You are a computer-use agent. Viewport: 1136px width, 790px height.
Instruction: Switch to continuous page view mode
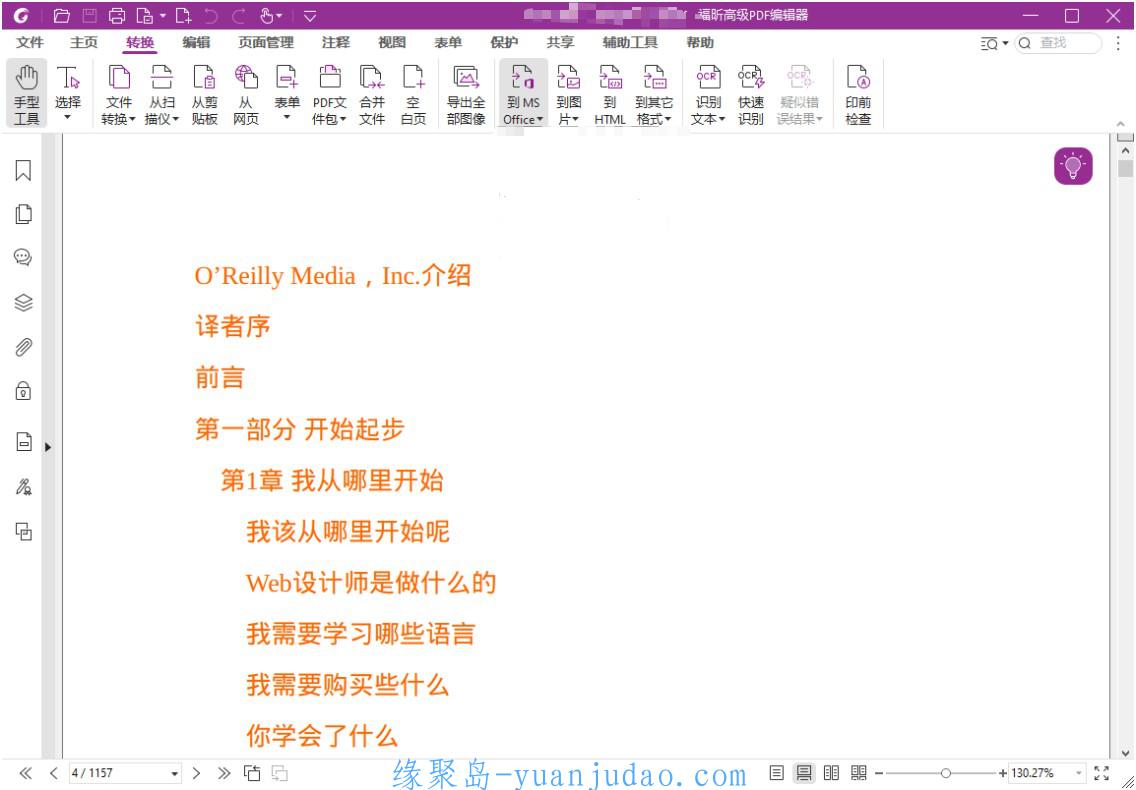(x=803, y=773)
